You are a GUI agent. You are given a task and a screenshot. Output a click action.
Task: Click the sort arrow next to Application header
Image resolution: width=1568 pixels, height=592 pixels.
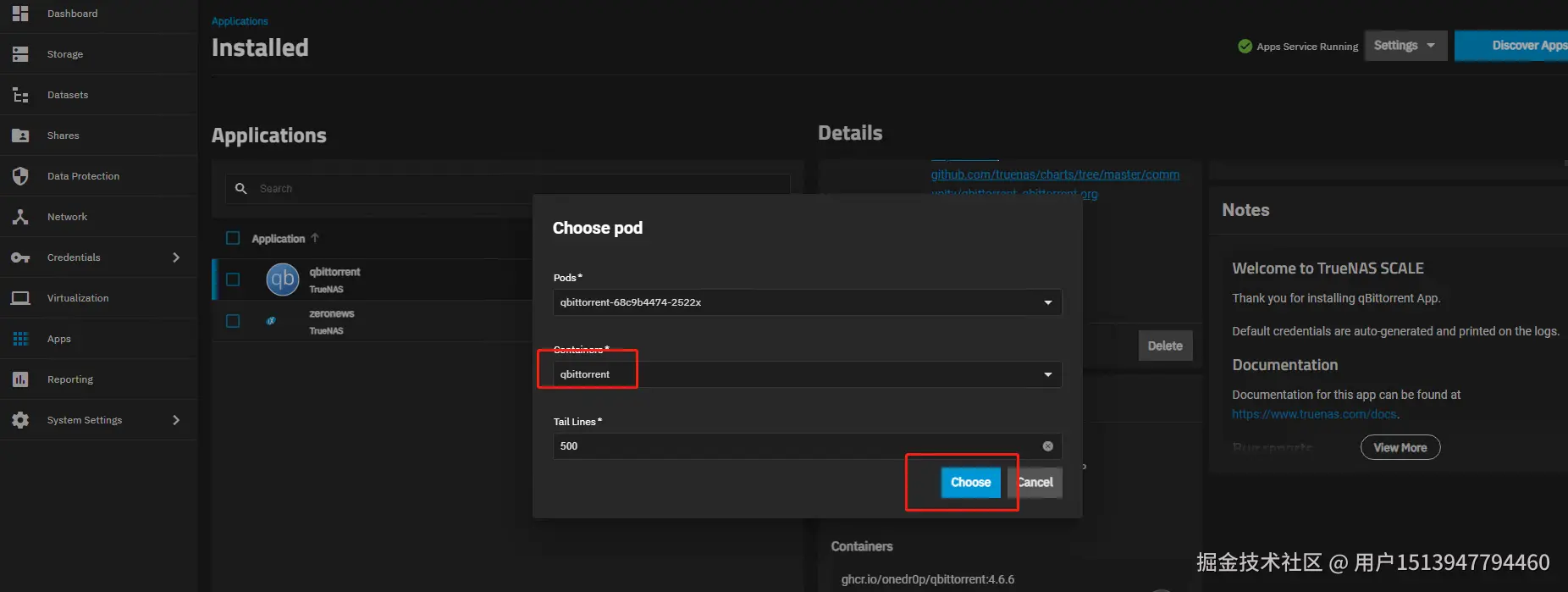315,238
